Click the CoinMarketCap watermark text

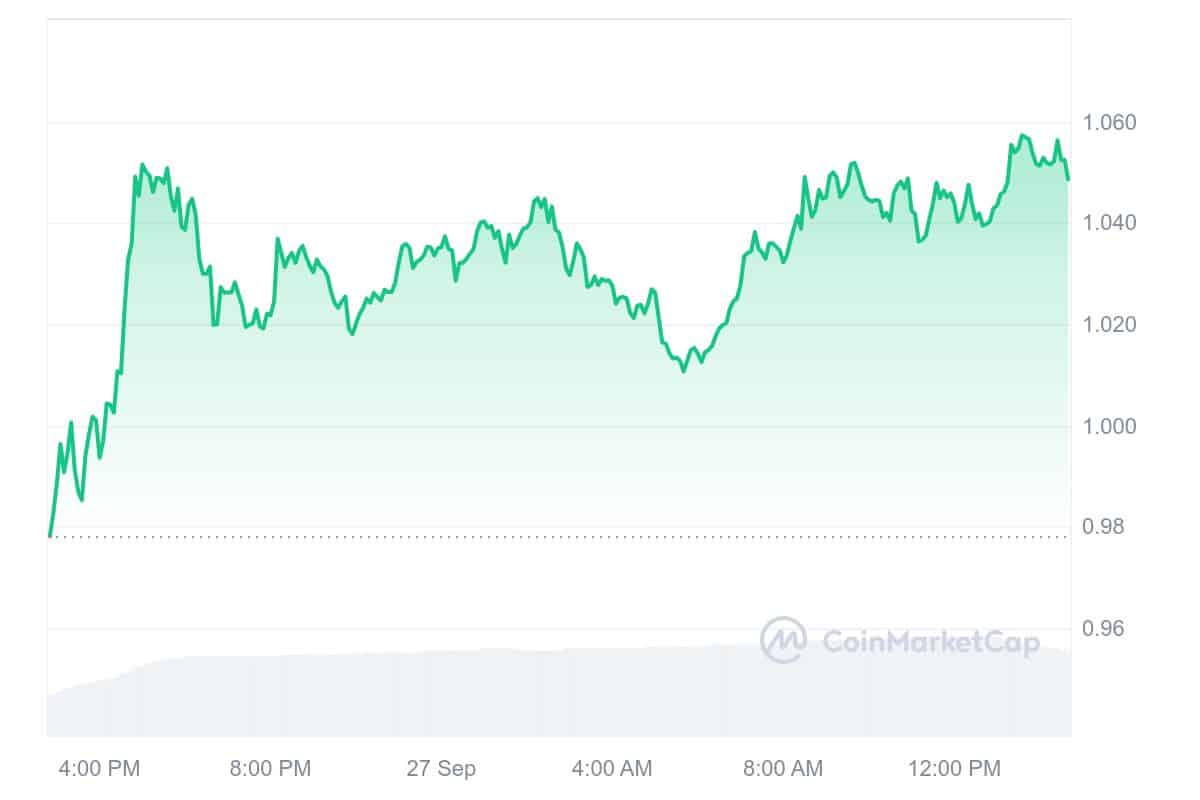(930, 641)
